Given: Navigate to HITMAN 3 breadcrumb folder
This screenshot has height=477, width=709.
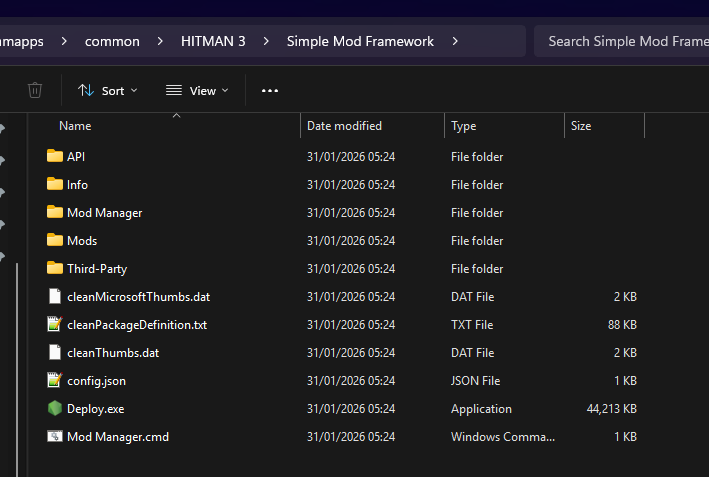Looking at the screenshot, I should pyautogui.click(x=212, y=41).
